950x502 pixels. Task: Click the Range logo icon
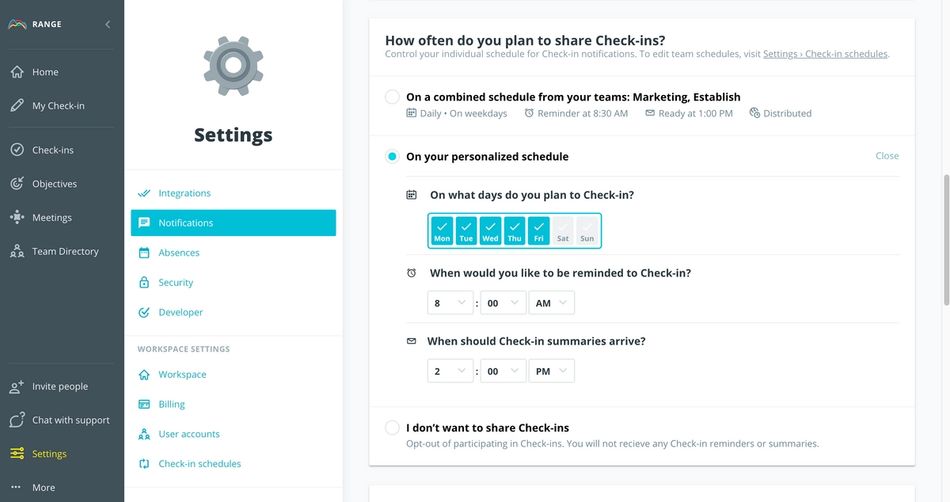point(17,24)
